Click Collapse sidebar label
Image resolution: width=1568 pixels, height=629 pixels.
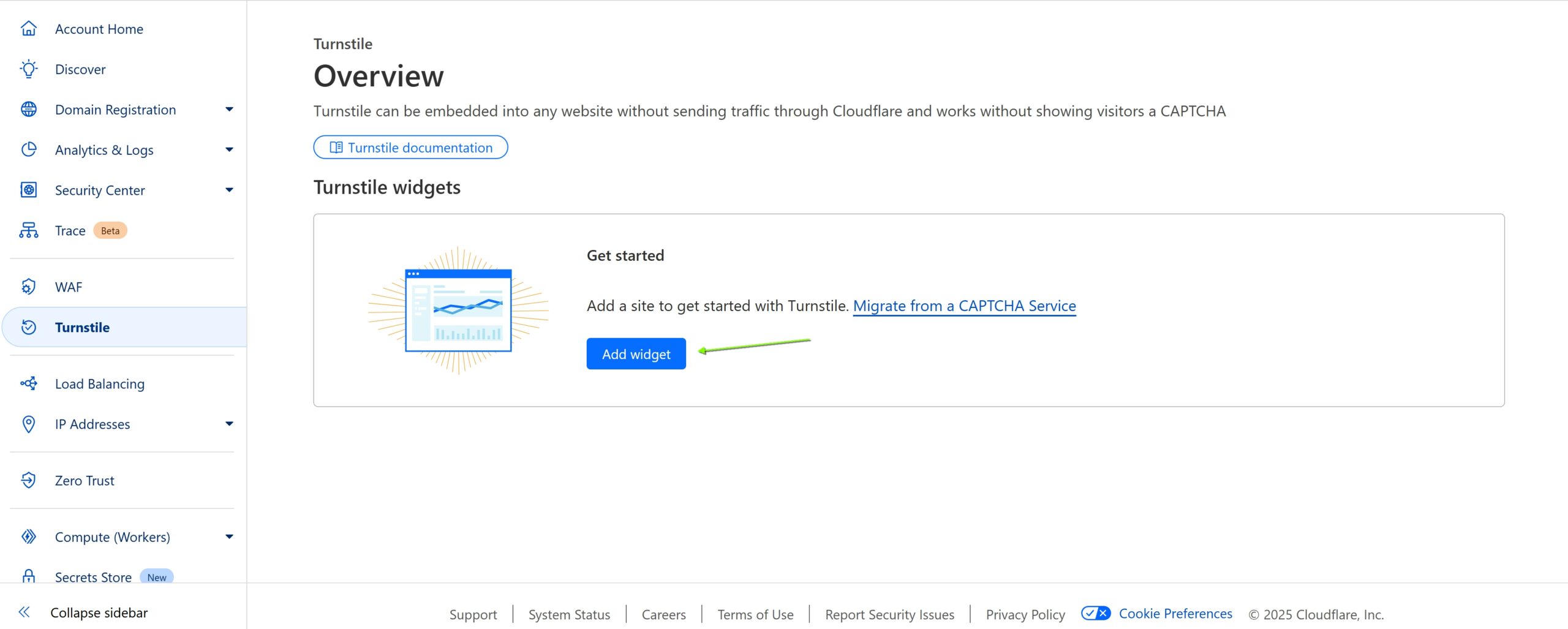[x=99, y=612]
